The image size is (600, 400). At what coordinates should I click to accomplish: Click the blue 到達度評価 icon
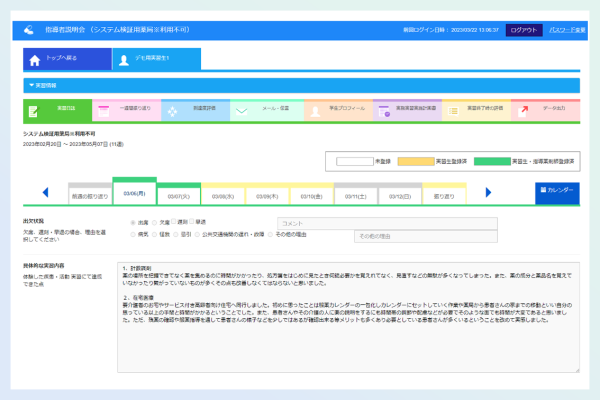172,110
